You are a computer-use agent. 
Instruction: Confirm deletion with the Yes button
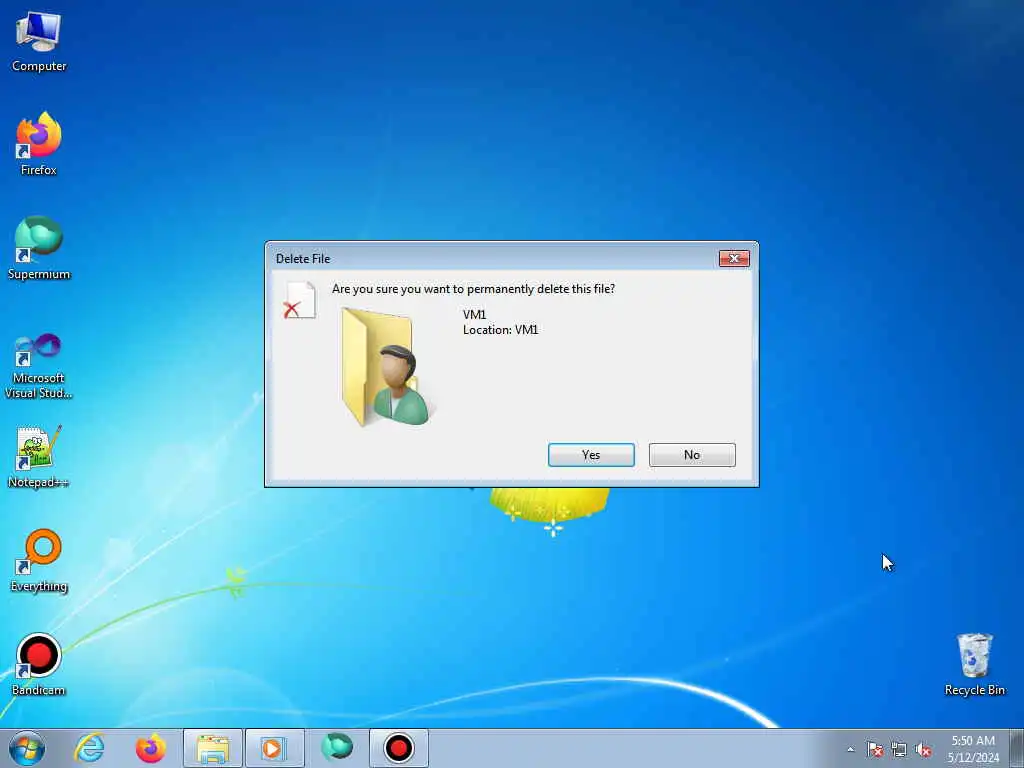[591, 455]
